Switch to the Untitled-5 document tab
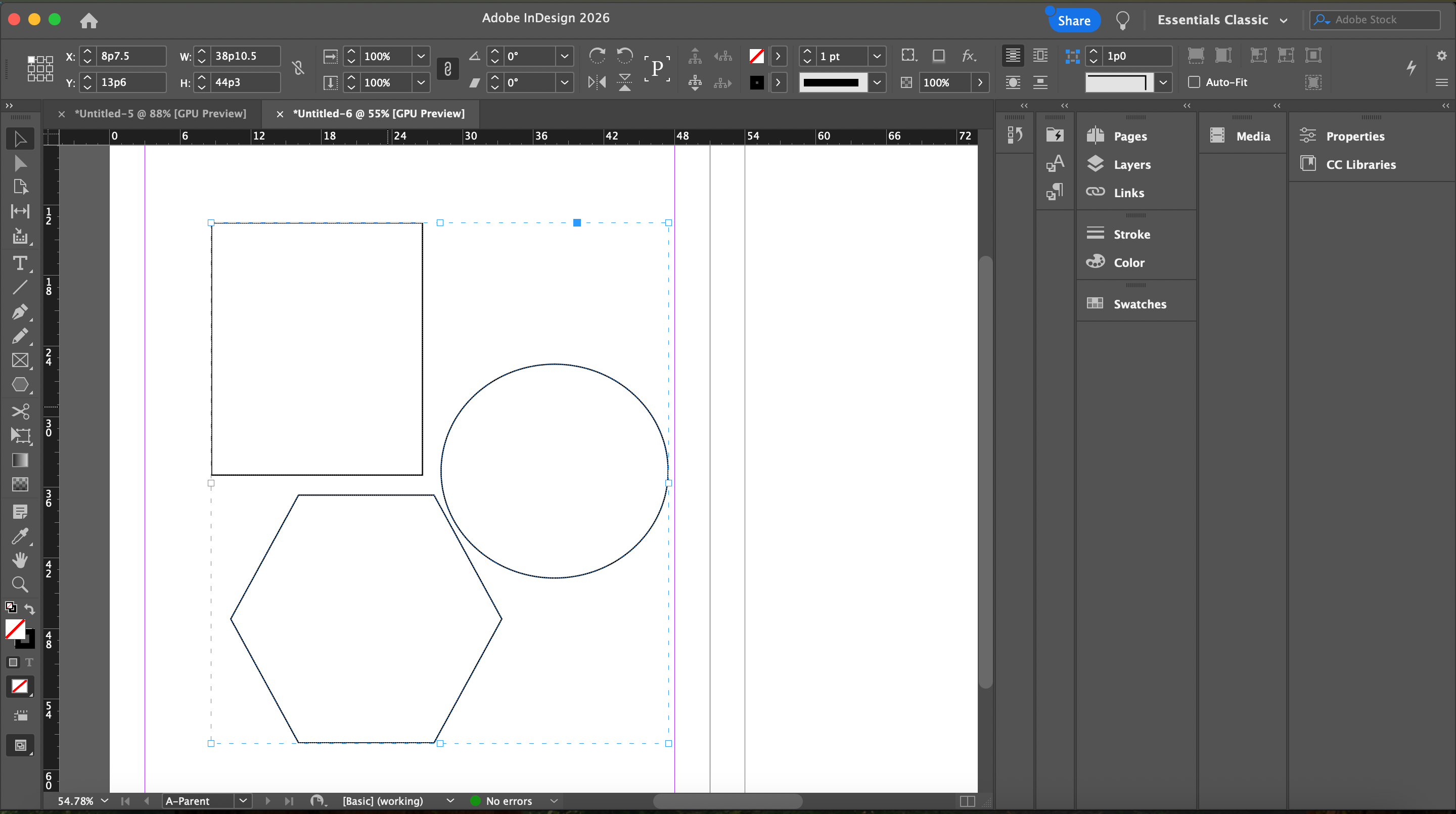This screenshot has height=814, width=1456. [x=161, y=114]
